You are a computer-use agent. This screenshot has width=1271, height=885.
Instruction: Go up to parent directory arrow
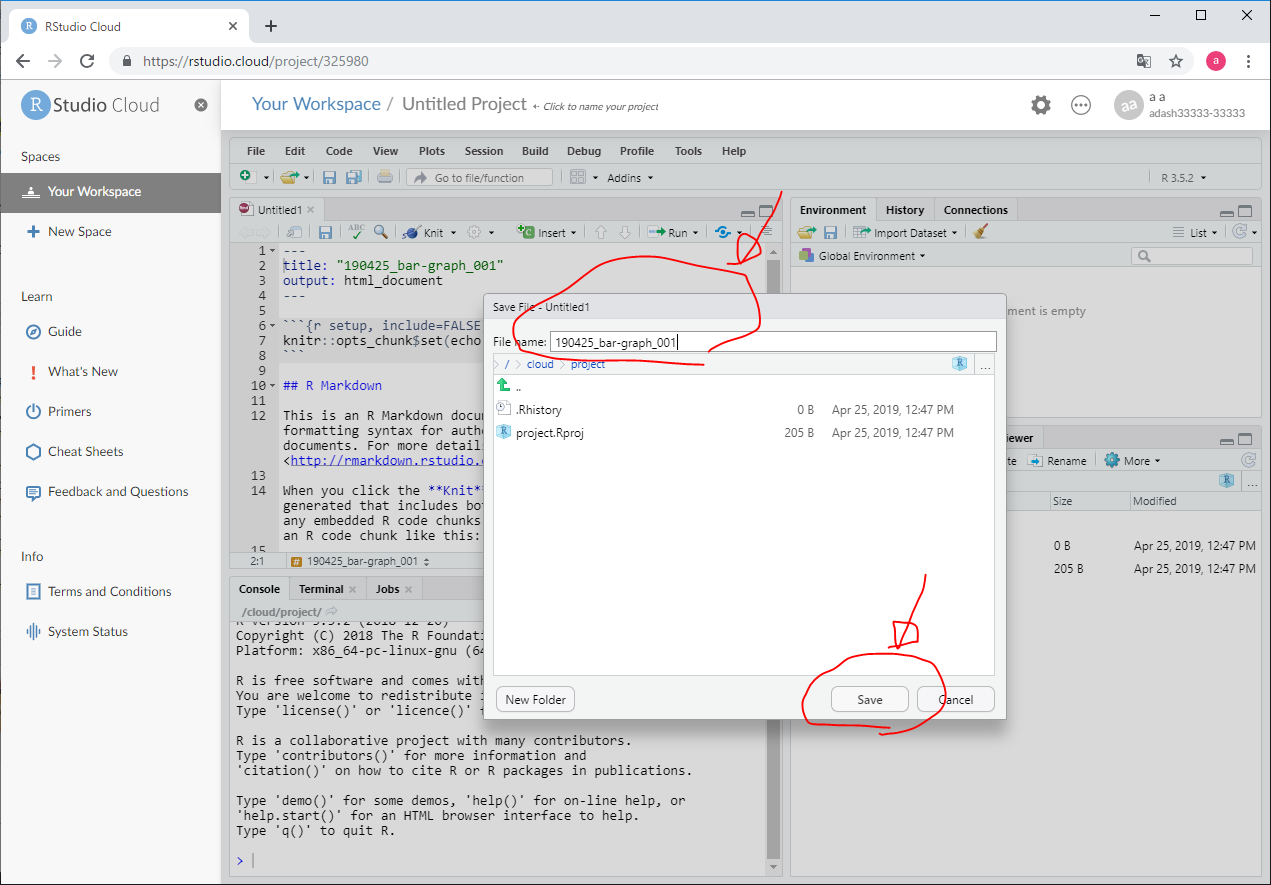504,386
